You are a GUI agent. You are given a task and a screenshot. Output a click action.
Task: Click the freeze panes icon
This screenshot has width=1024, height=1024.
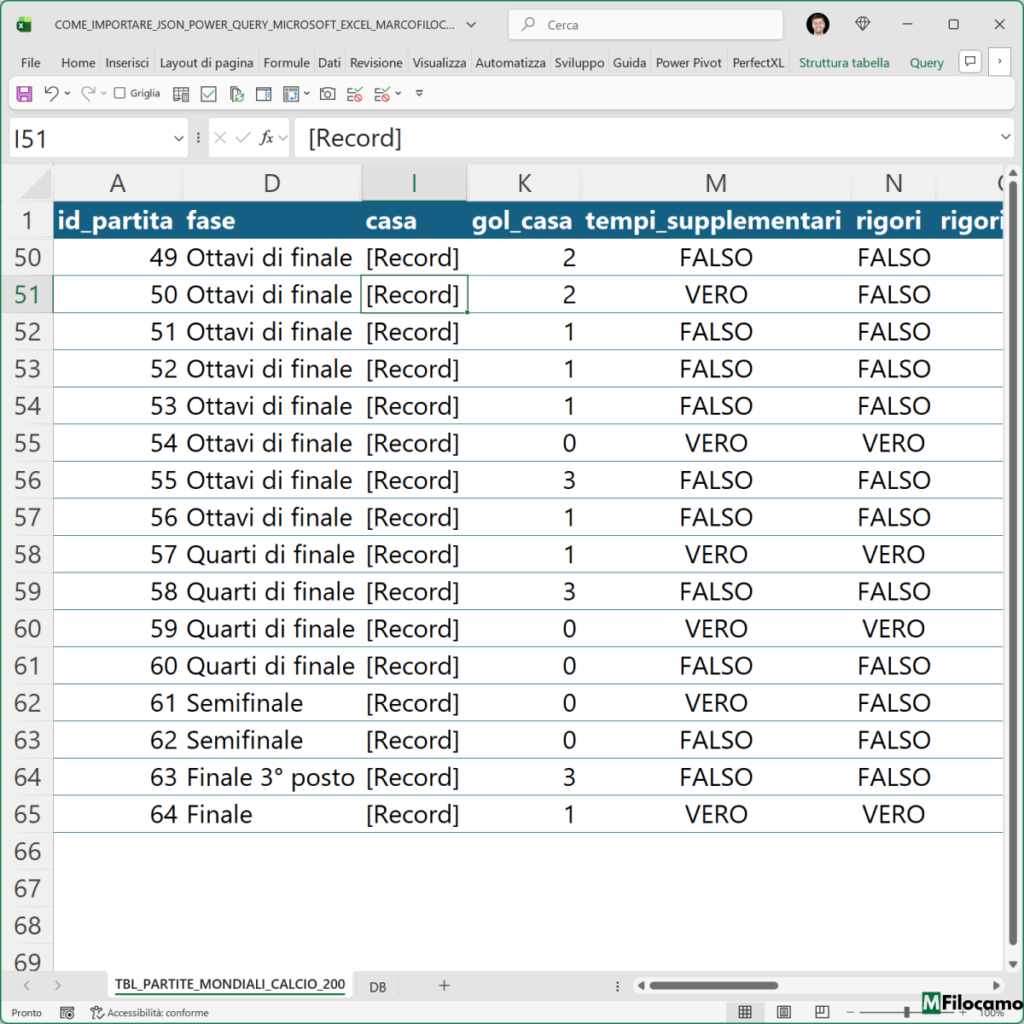[291, 94]
